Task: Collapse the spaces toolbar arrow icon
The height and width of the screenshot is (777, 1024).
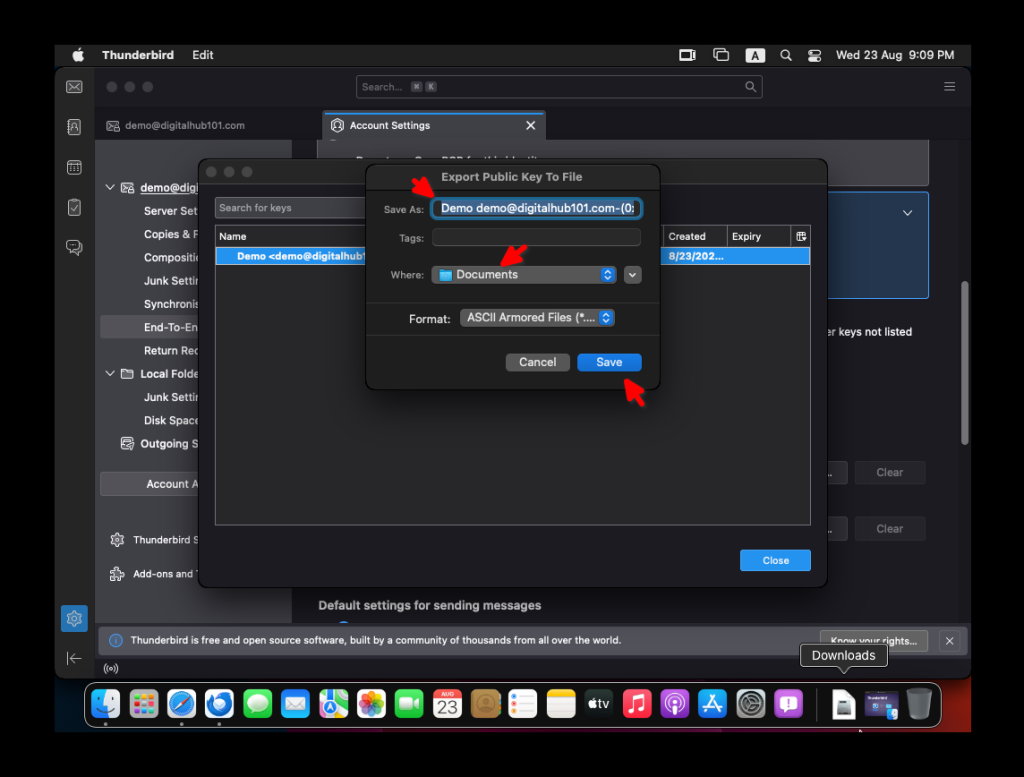Action: (x=74, y=658)
